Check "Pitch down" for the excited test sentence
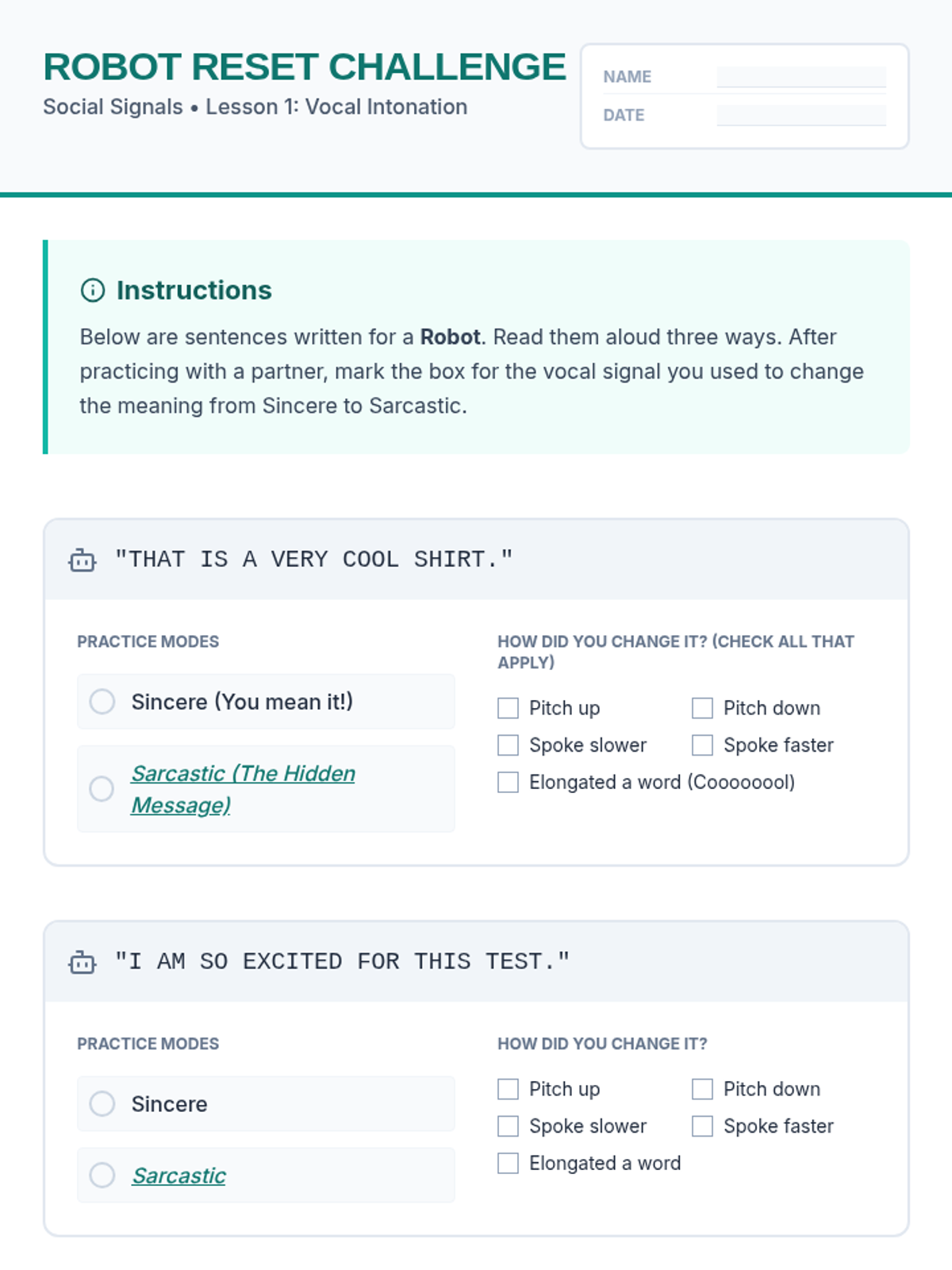Viewport: 952px width, 1270px height. pos(702,1089)
